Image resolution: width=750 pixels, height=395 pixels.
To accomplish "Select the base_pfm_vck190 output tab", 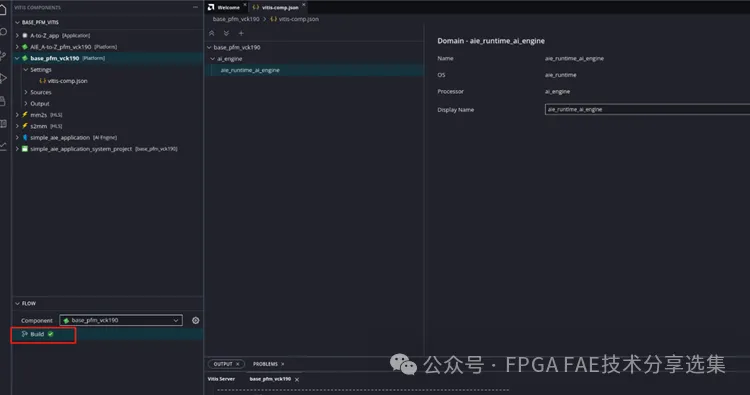I will point(270,379).
